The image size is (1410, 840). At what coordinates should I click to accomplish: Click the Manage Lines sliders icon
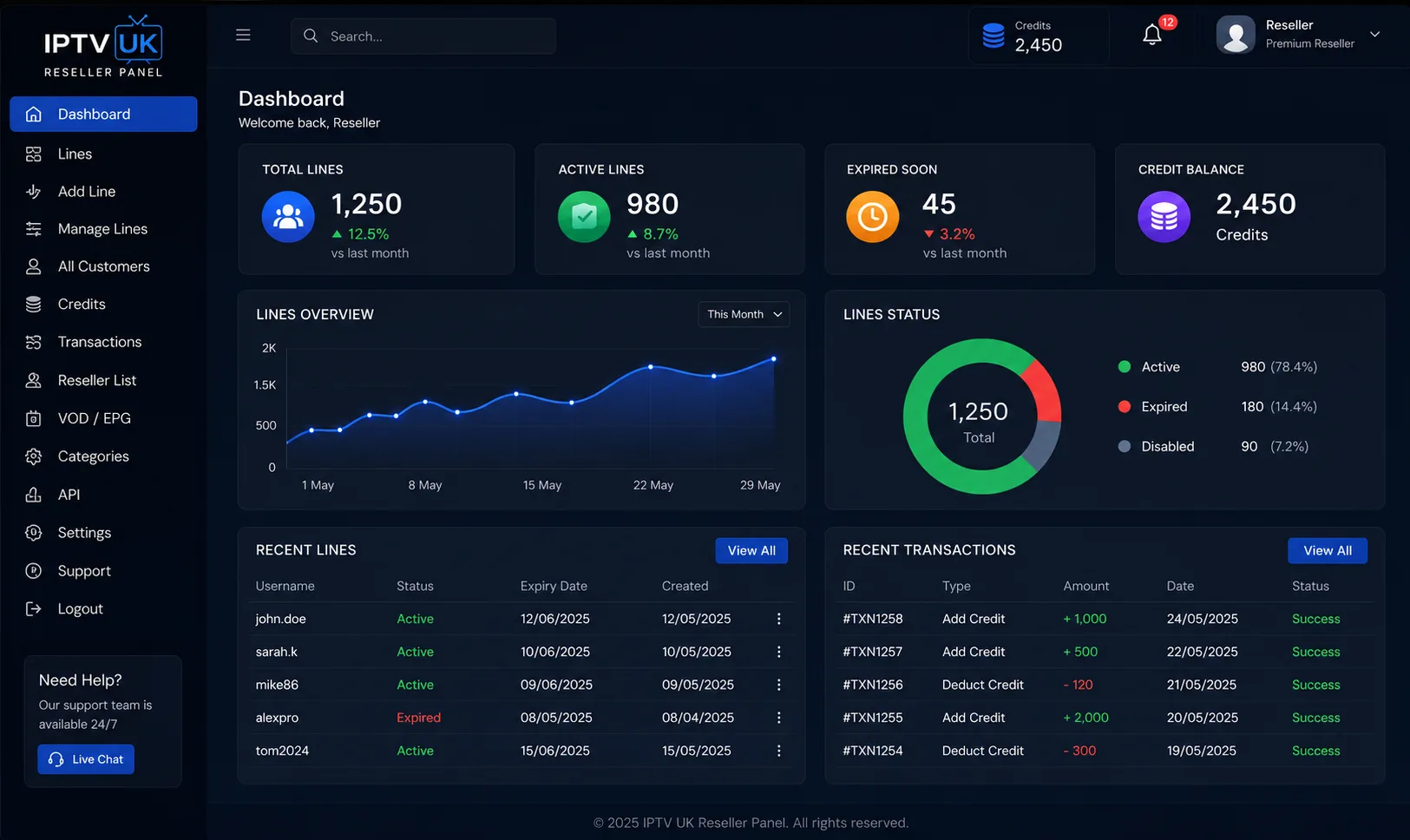pyautogui.click(x=34, y=229)
